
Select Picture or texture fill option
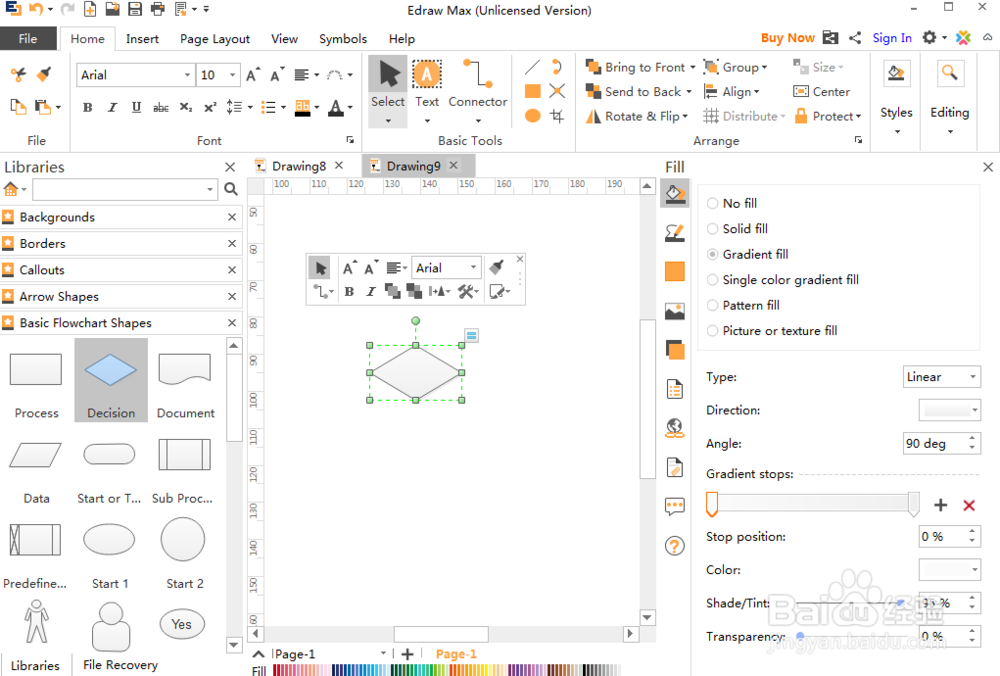(x=772, y=330)
